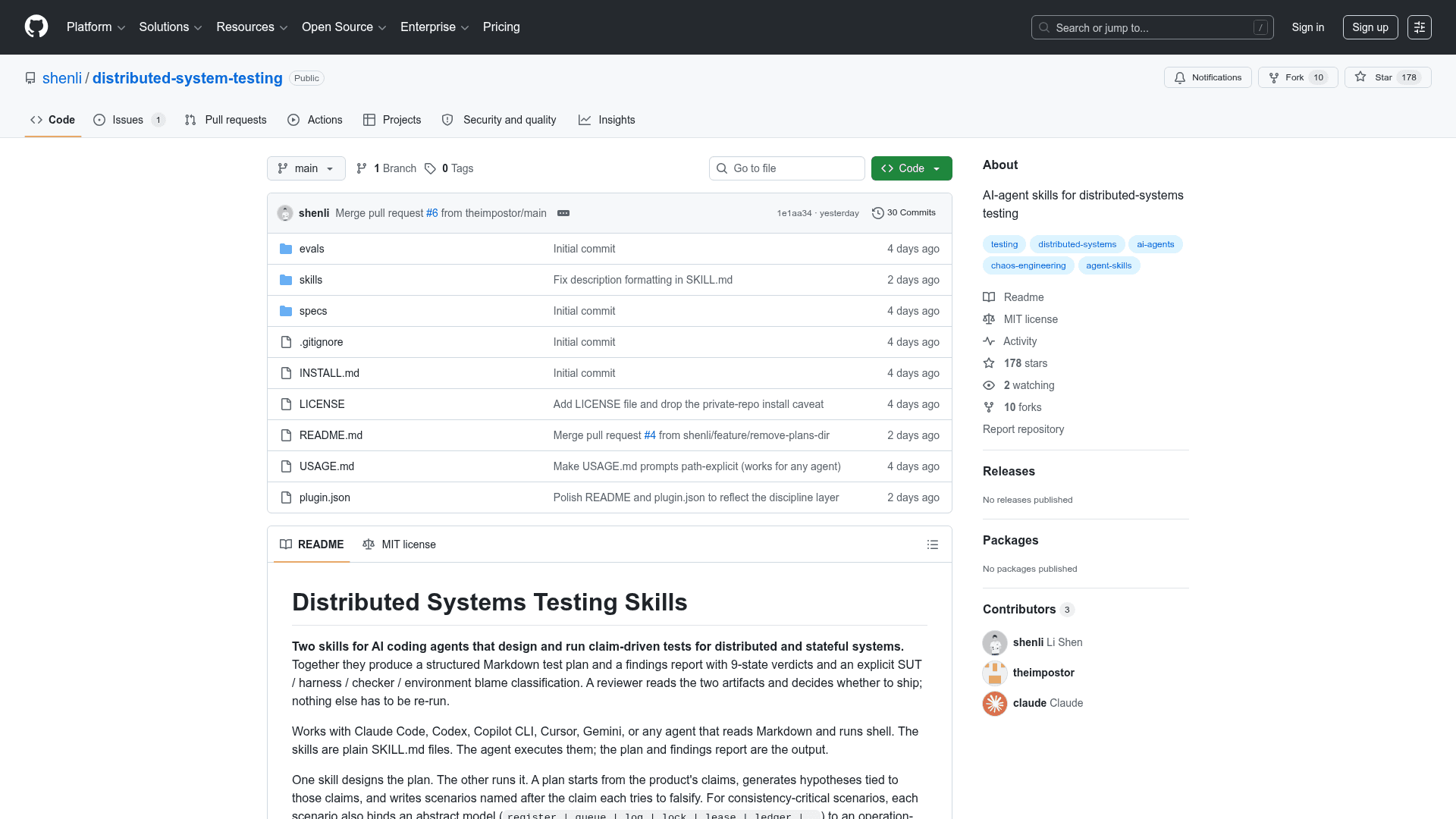Click the skills folder icon

pos(286,280)
